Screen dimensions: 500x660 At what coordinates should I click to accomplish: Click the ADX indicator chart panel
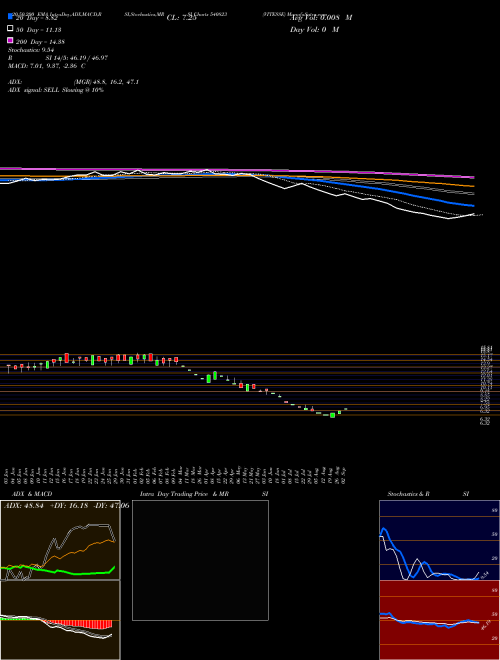60,540
